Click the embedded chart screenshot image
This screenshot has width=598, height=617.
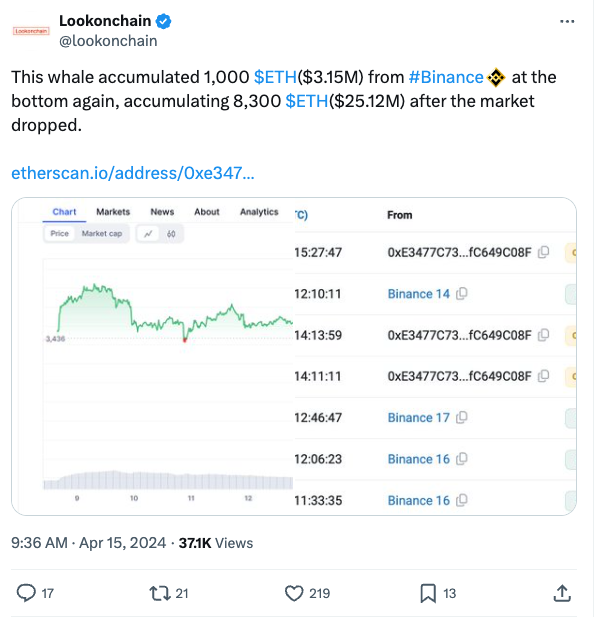point(294,356)
